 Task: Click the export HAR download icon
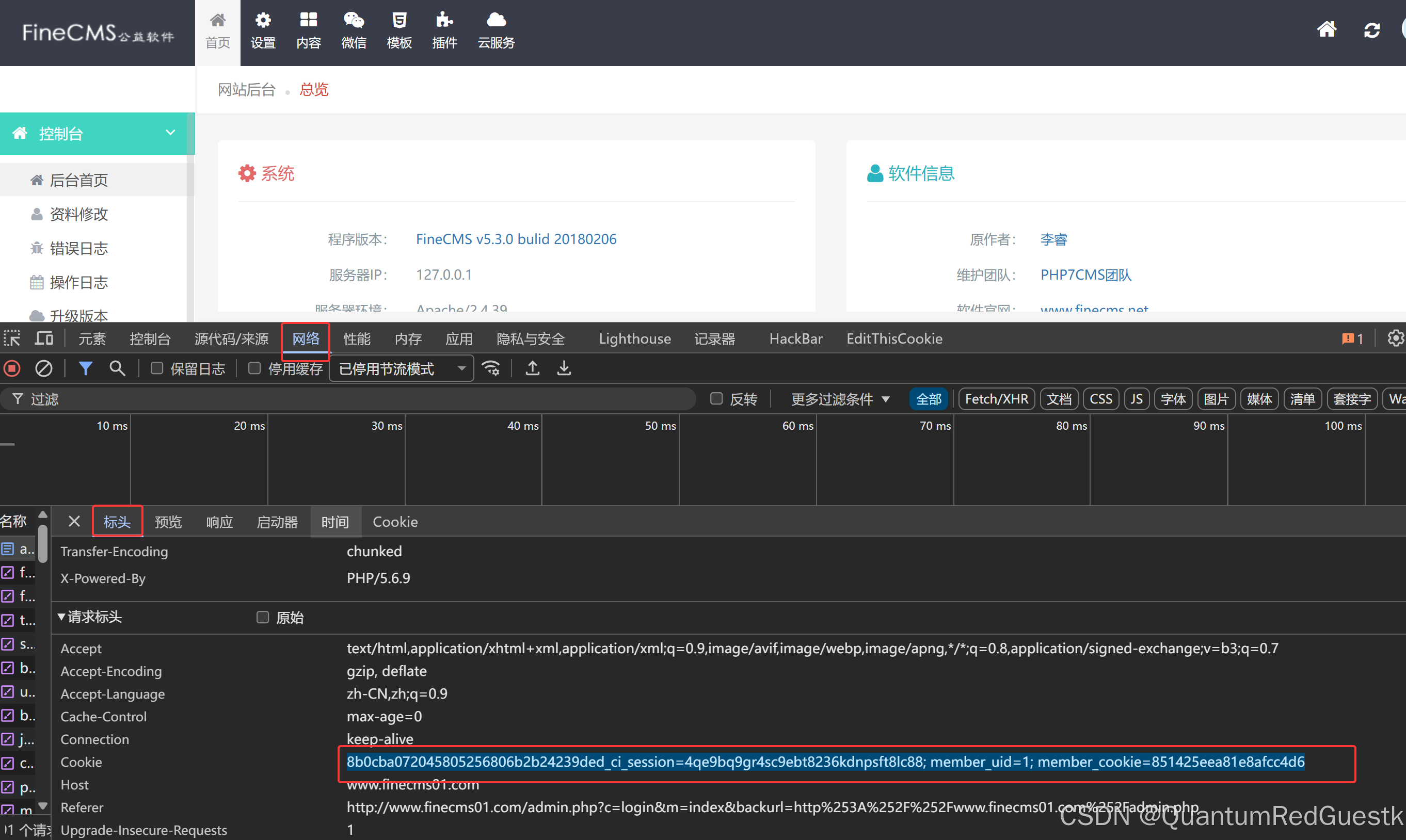pyautogui.click(x=564, y=369)
